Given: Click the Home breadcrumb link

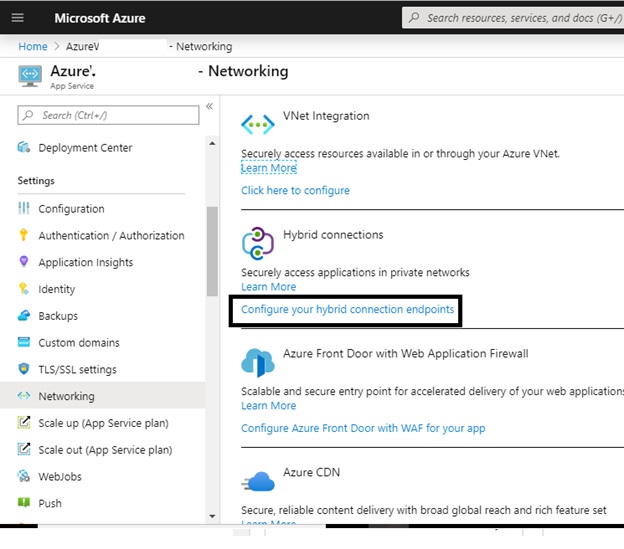Looking at the screenshot, I should click(33, 47).
